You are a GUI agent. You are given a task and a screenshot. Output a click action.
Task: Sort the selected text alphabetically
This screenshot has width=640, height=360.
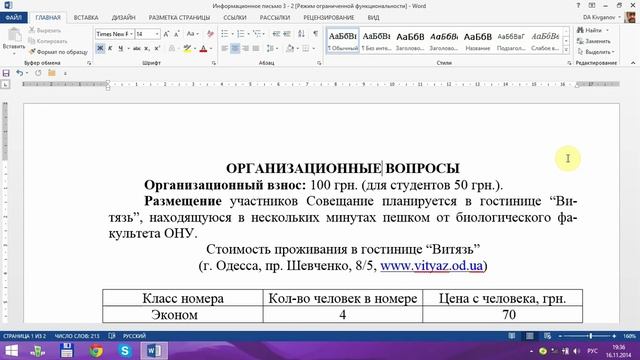coord(301,34)
